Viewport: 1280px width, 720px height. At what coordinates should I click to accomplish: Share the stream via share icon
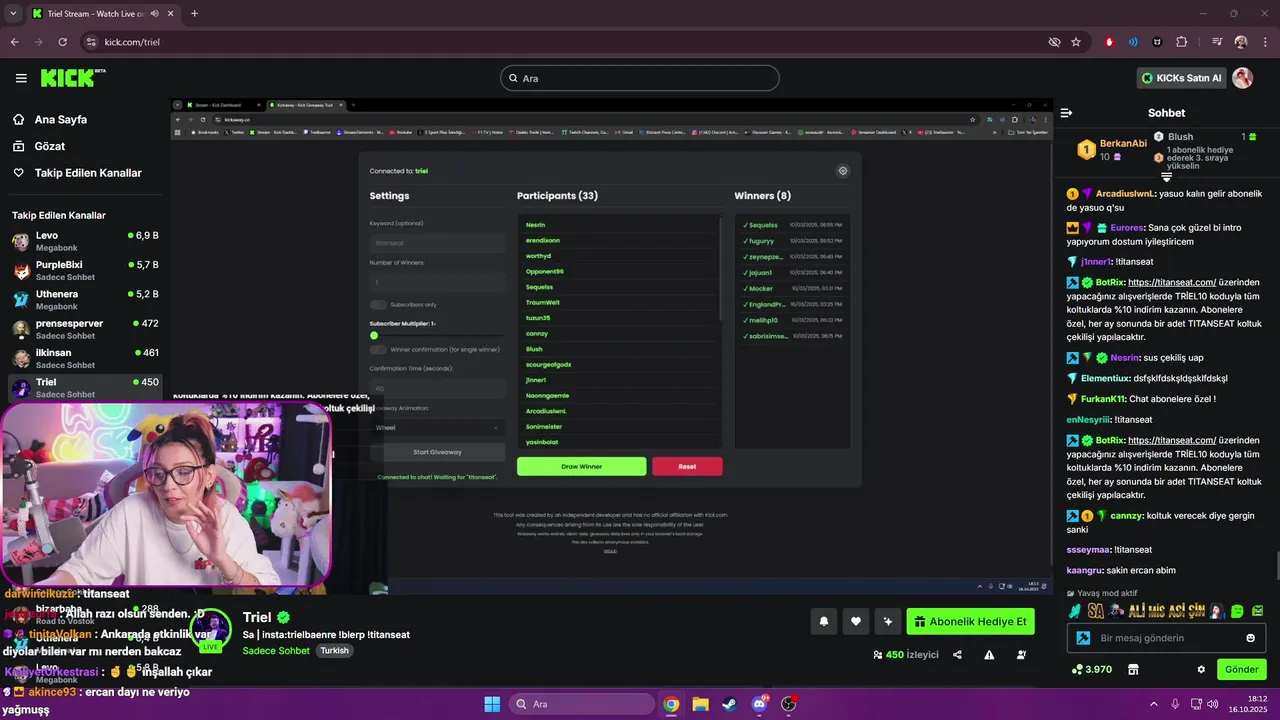point(957,655)
